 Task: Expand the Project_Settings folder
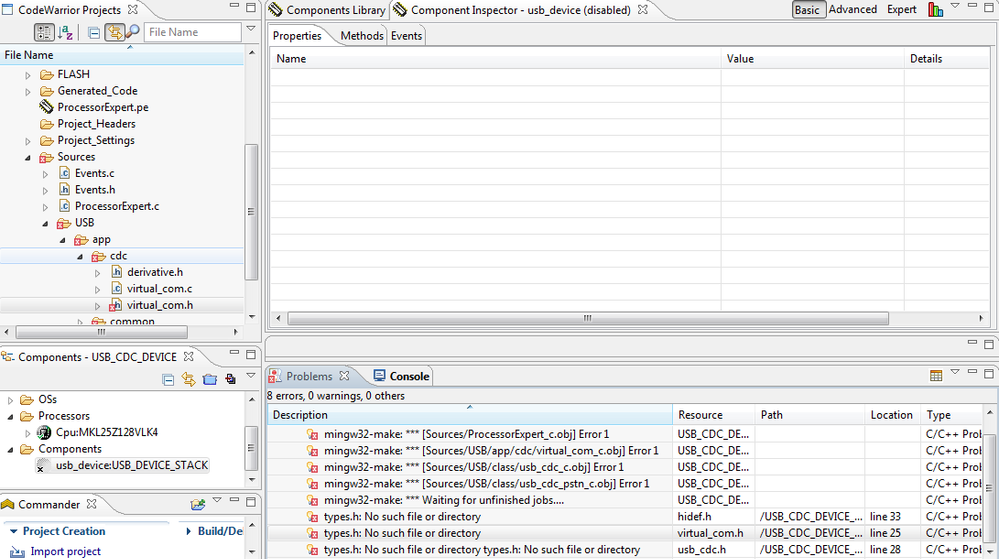[28, 141]
